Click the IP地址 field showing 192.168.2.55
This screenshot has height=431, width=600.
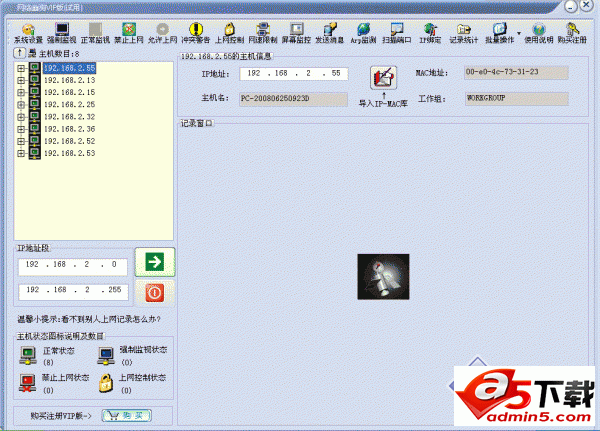294,73
